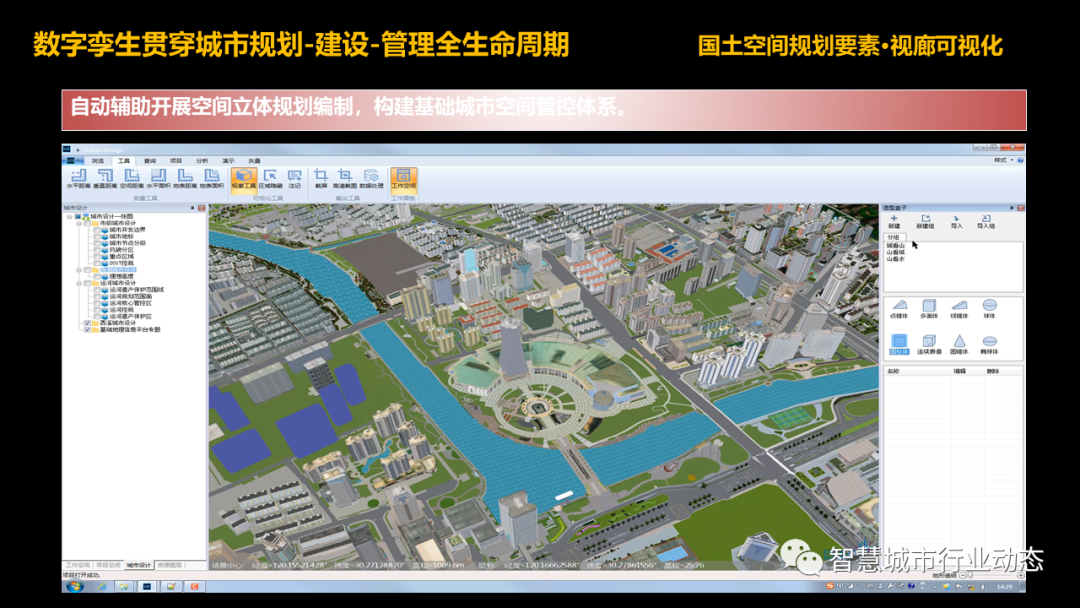Switch to the 演示 ribbon tab
Image resolution: width=1080 pixels, height=608 pixels.
tap(228, 160)
